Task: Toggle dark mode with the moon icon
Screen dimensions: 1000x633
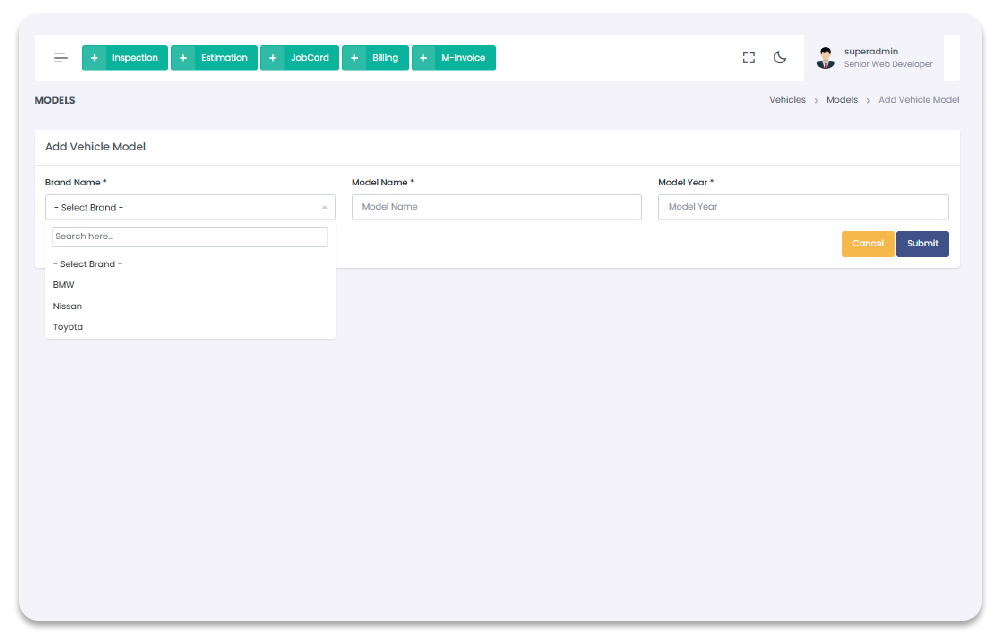Action: coord(780,58)
